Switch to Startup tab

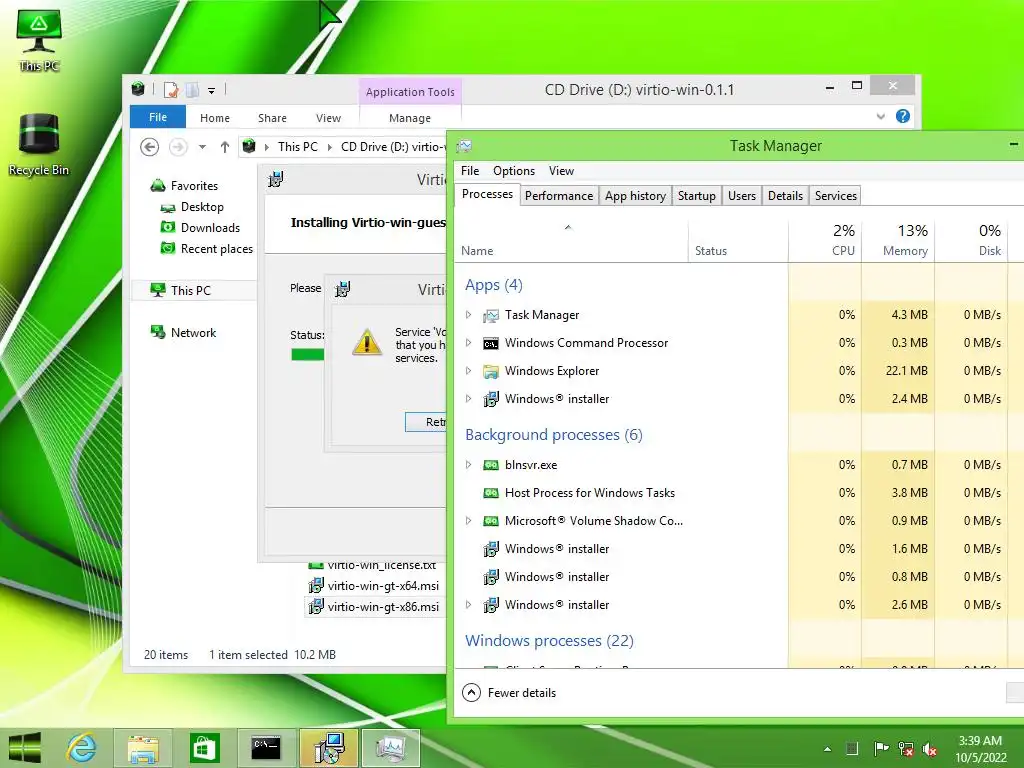[697, 196]
